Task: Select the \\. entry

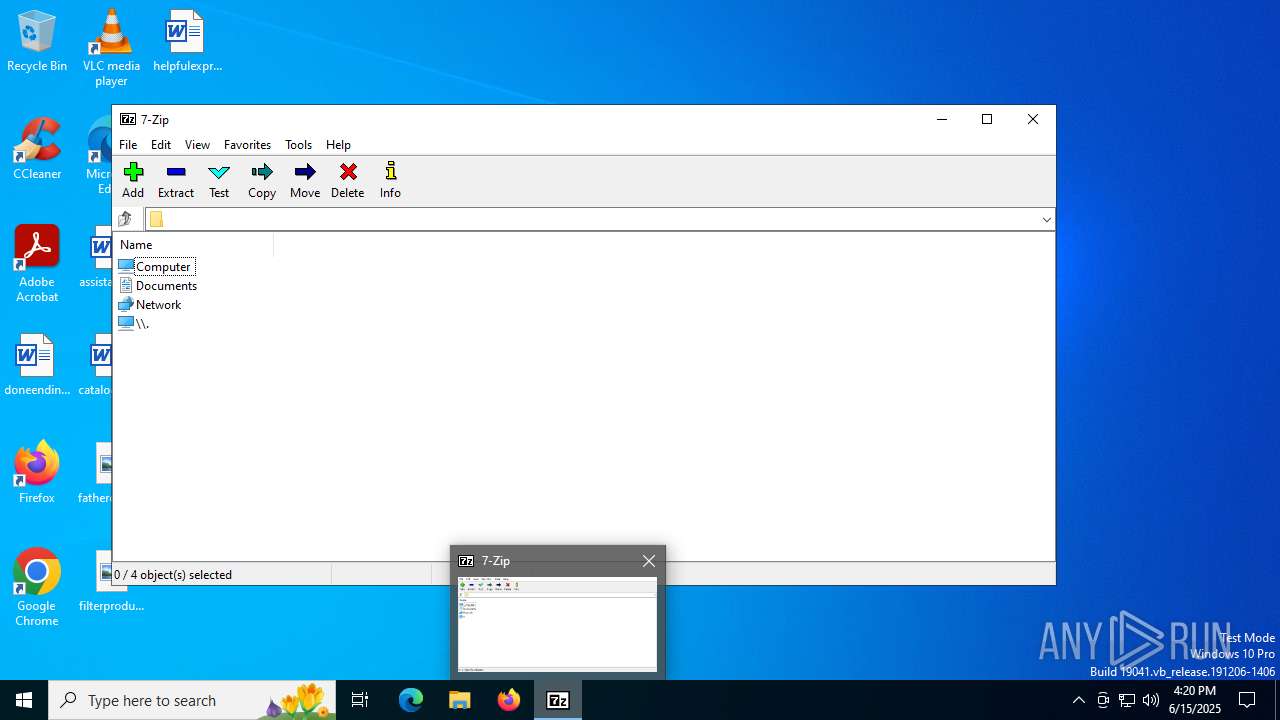Action: [x=134, y=324]
